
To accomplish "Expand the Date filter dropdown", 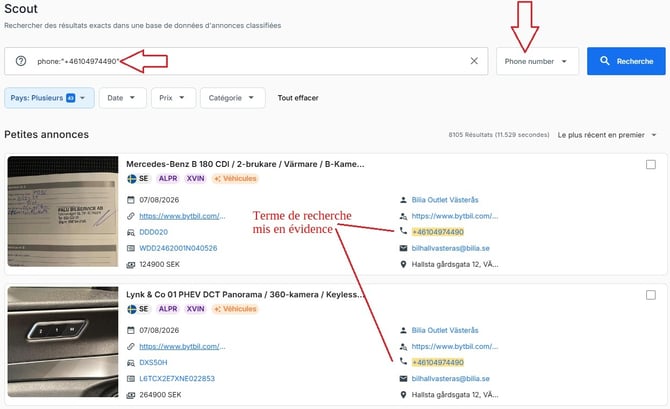I will (122, 98).
